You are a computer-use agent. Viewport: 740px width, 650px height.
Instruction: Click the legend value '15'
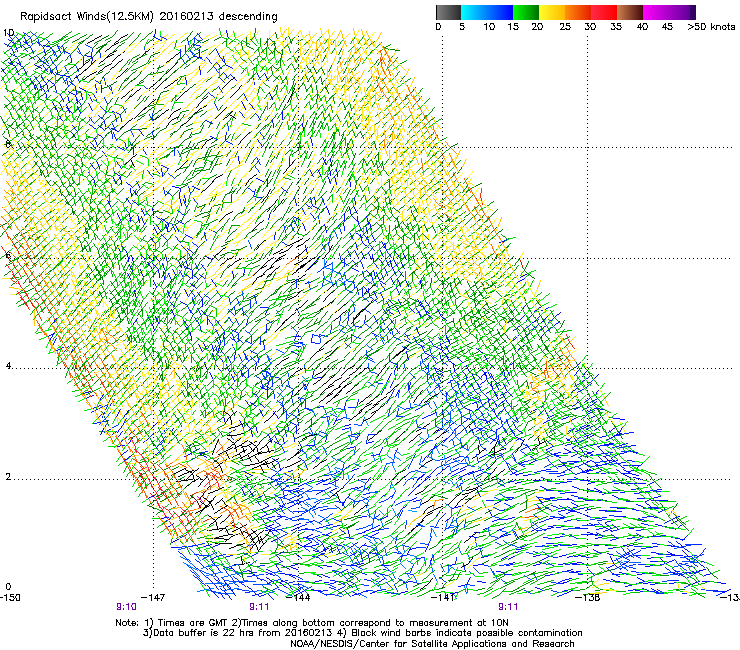513,27
